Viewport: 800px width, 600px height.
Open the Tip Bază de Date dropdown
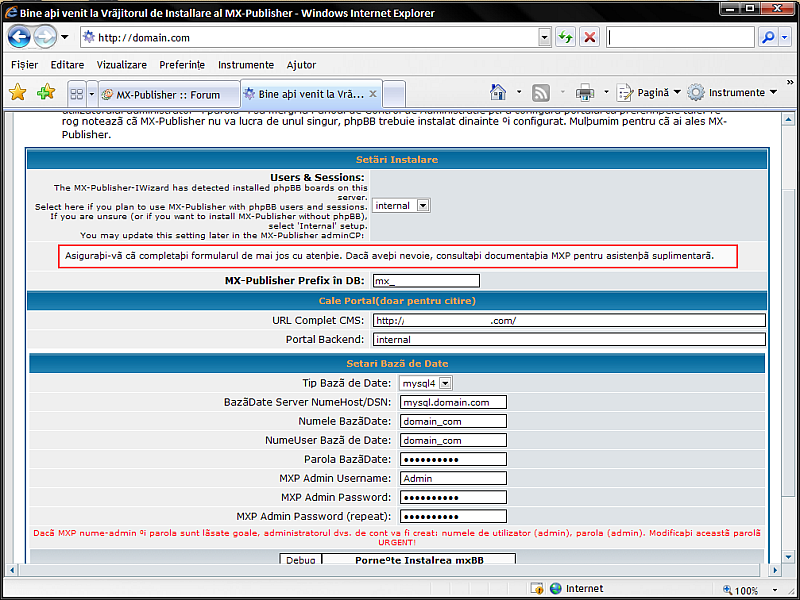click(445, 383)
